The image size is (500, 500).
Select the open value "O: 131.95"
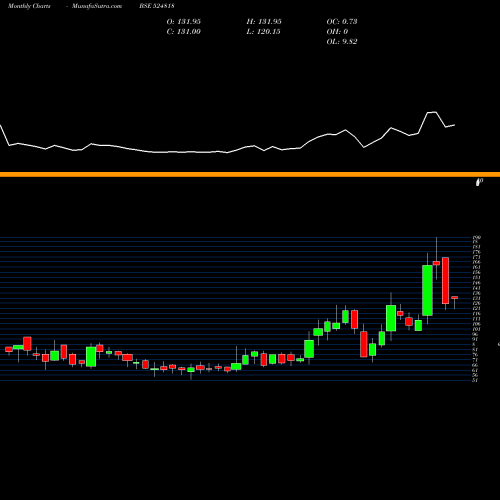tap(184, 22)
